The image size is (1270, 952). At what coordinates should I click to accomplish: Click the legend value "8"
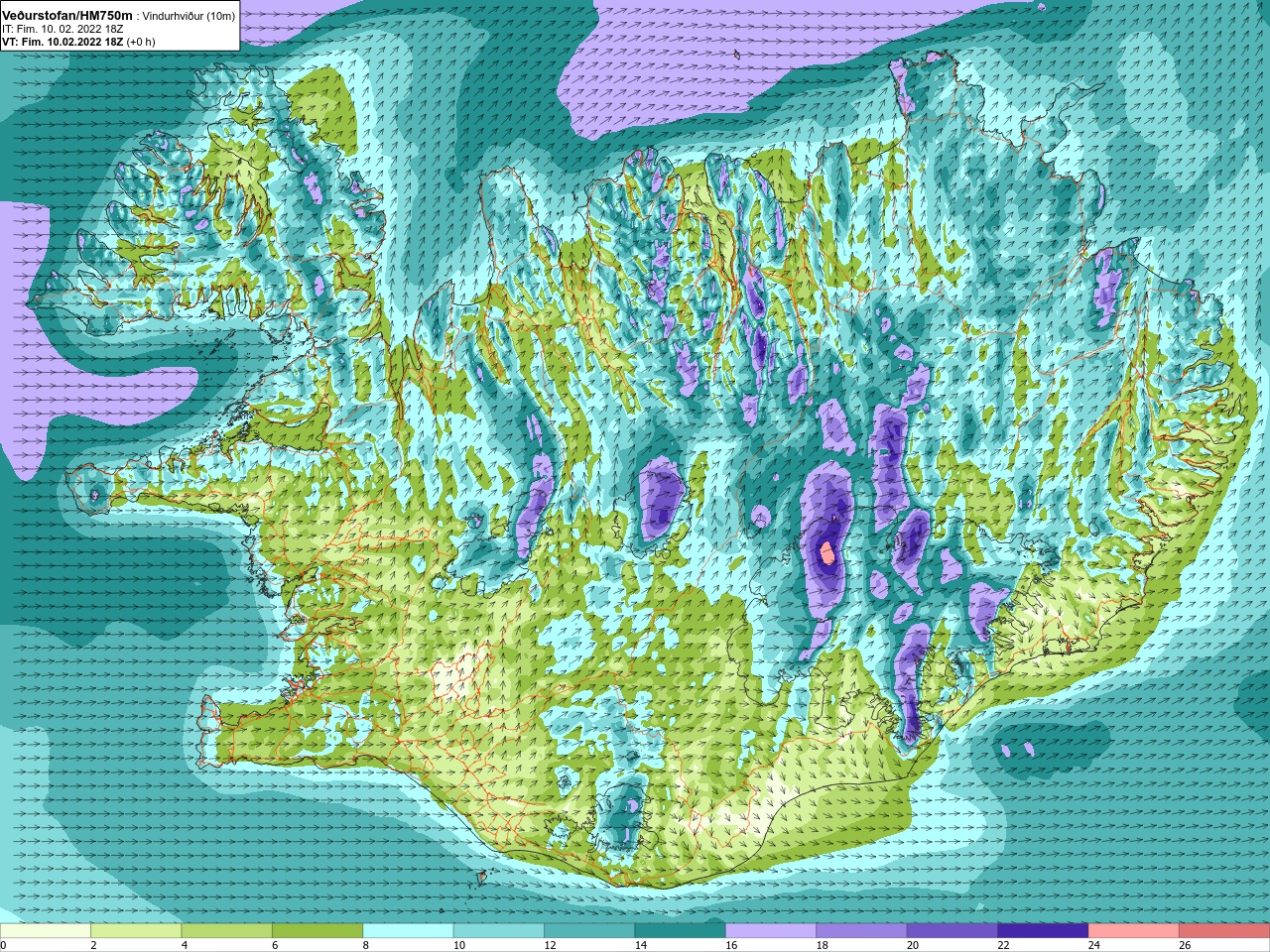point(366,945)
